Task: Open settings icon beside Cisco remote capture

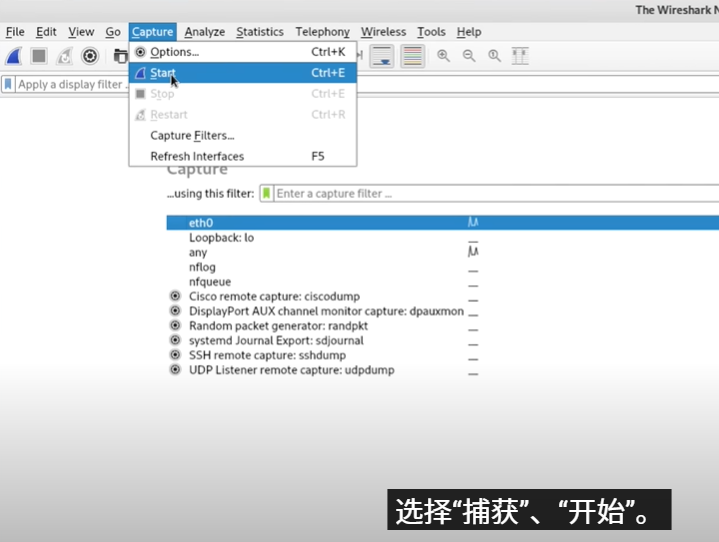Action: click(x=175, y=297)
